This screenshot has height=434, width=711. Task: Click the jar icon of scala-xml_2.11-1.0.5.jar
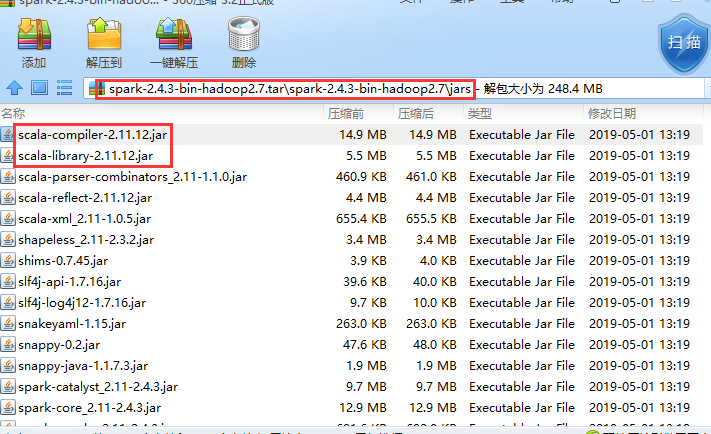(8, 219)
